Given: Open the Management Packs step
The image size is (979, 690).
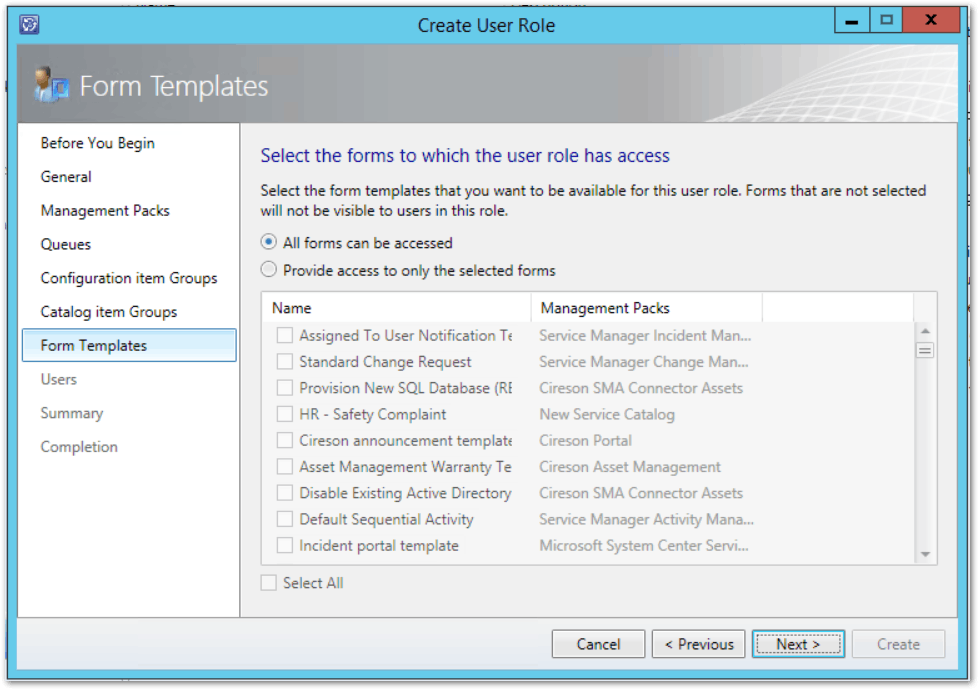Looking at the screenshot, I should pos(105,211).
